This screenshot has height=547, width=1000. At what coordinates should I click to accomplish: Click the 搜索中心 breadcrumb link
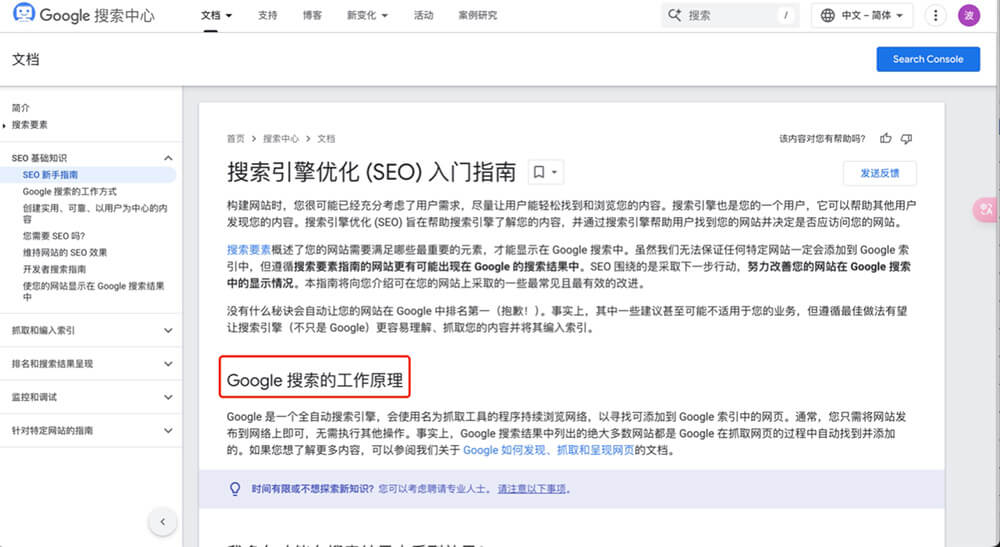tap(281, 138)
